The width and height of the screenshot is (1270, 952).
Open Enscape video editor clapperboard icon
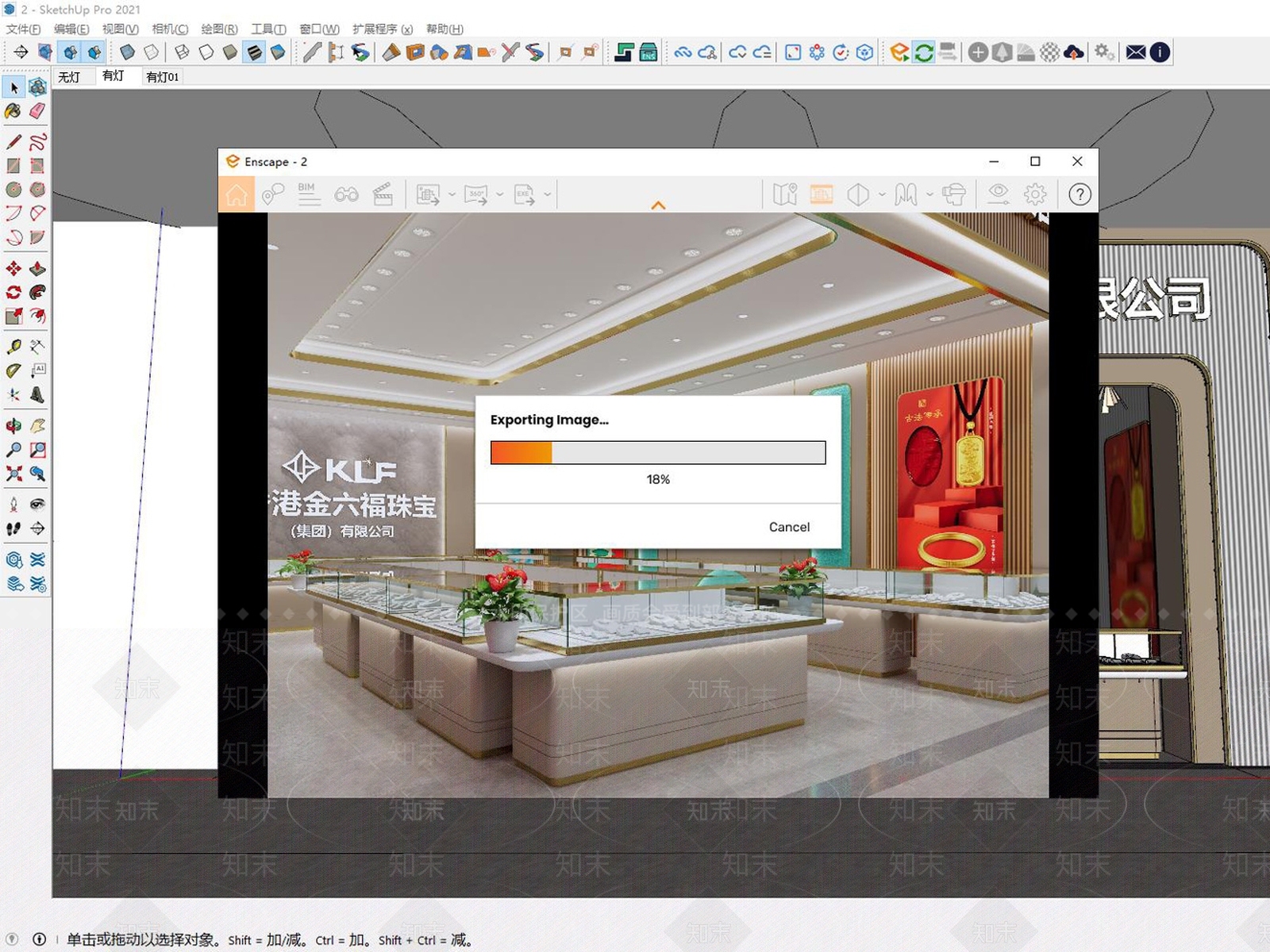(383, 194)
